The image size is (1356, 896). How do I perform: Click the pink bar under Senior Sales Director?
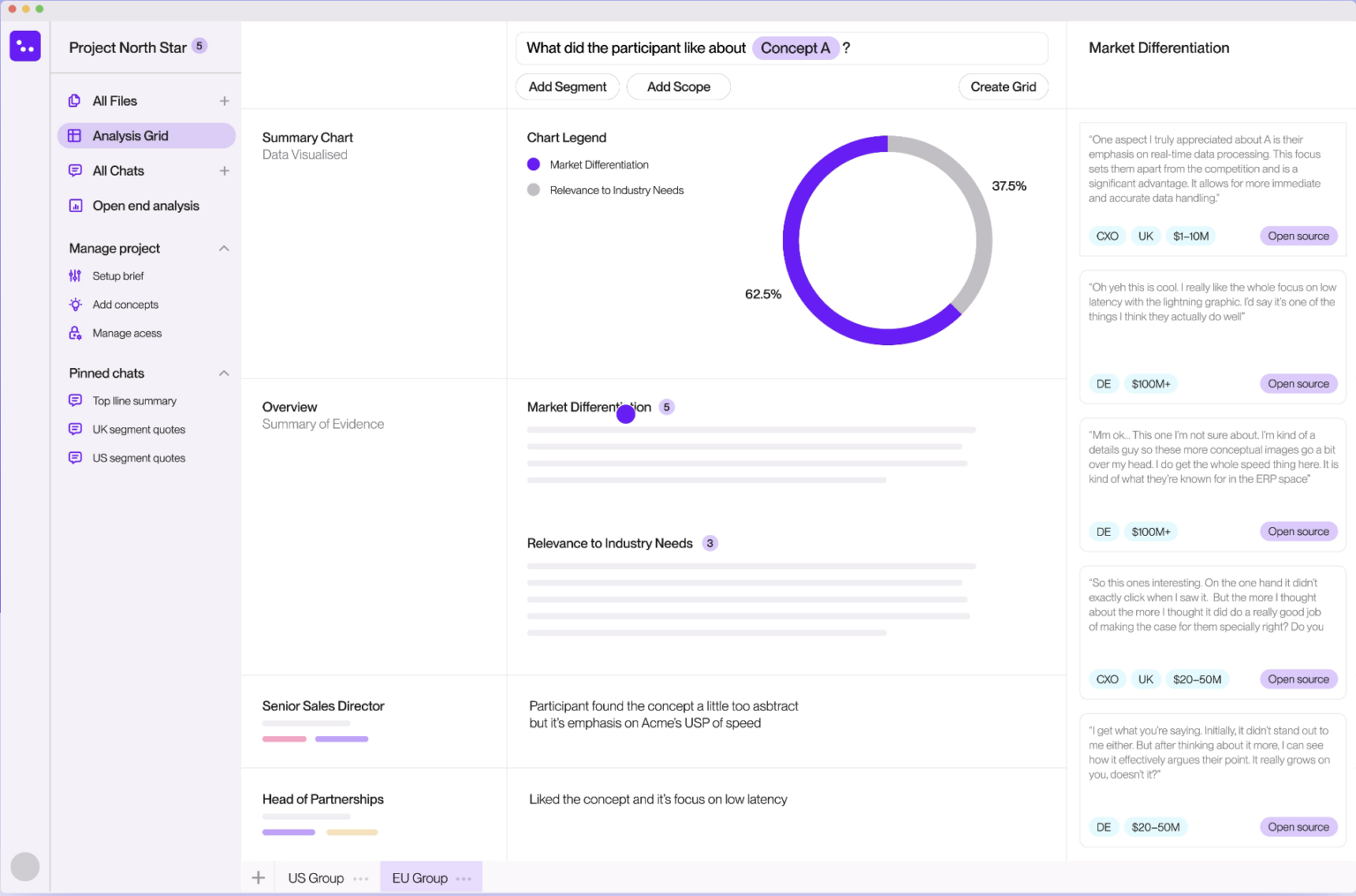click(x=283, y=739)
